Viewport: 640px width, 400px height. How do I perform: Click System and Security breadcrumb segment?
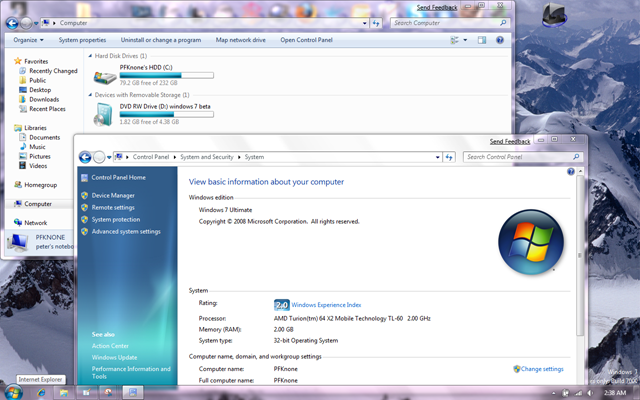tap(207, 157)
